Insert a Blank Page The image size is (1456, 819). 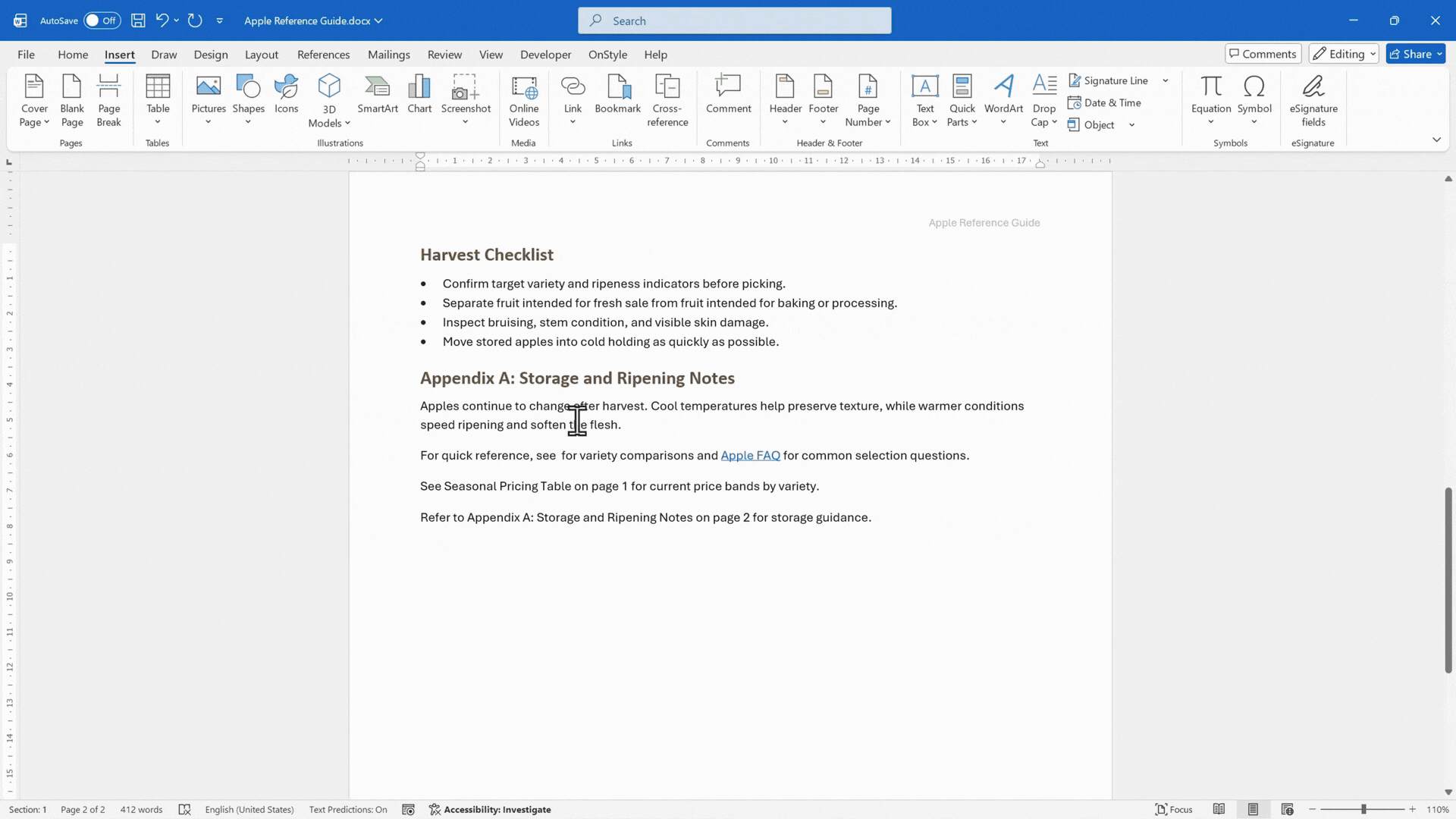72,100
